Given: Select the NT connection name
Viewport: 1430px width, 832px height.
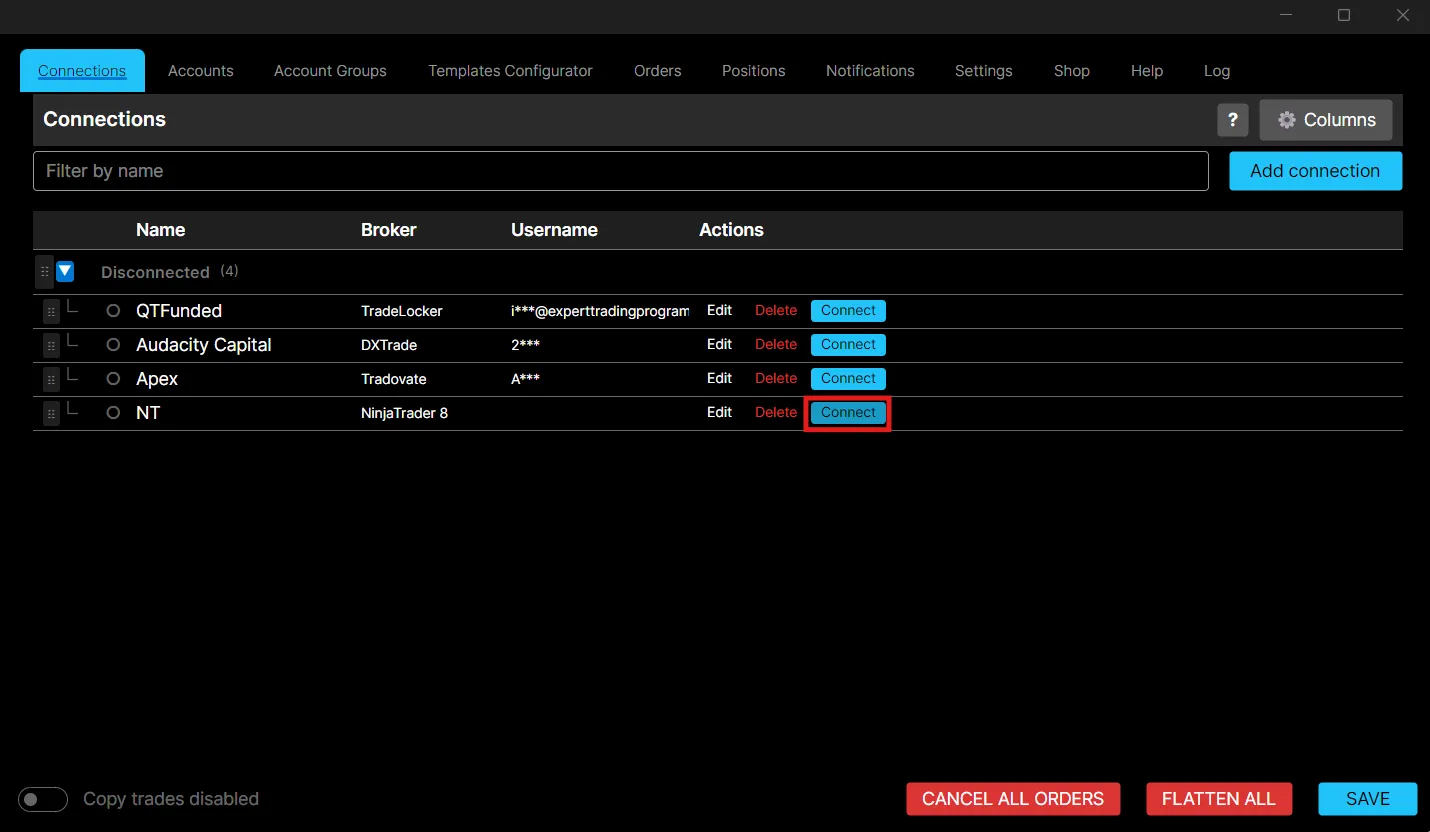Looking at the screenshot, I should tap(148, 413).
